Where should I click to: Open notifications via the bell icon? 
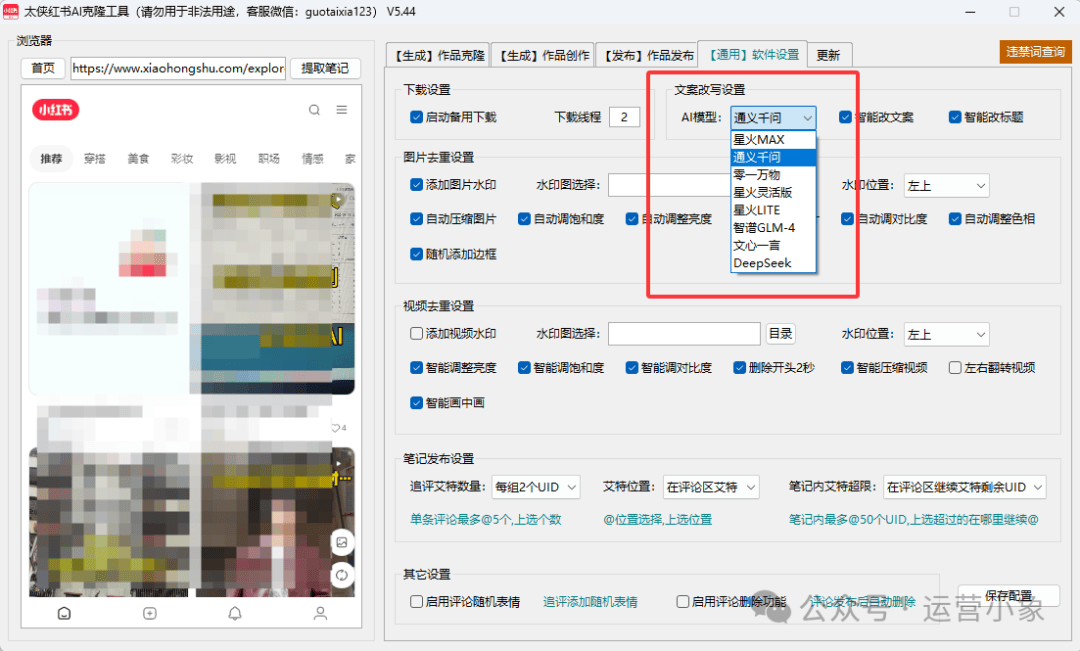click(x=235, y=613)
